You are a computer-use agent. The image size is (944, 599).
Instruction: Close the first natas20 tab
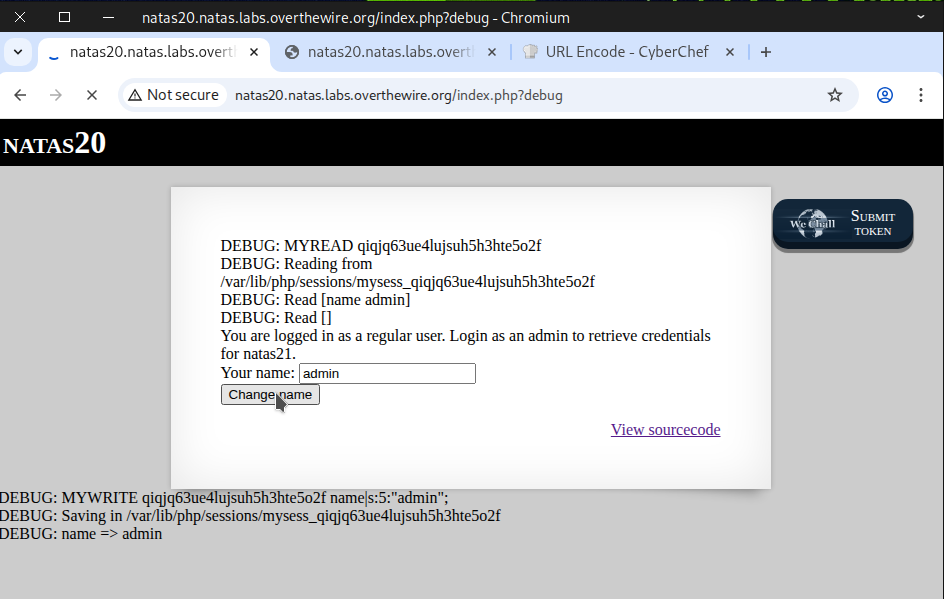[254, 52]
